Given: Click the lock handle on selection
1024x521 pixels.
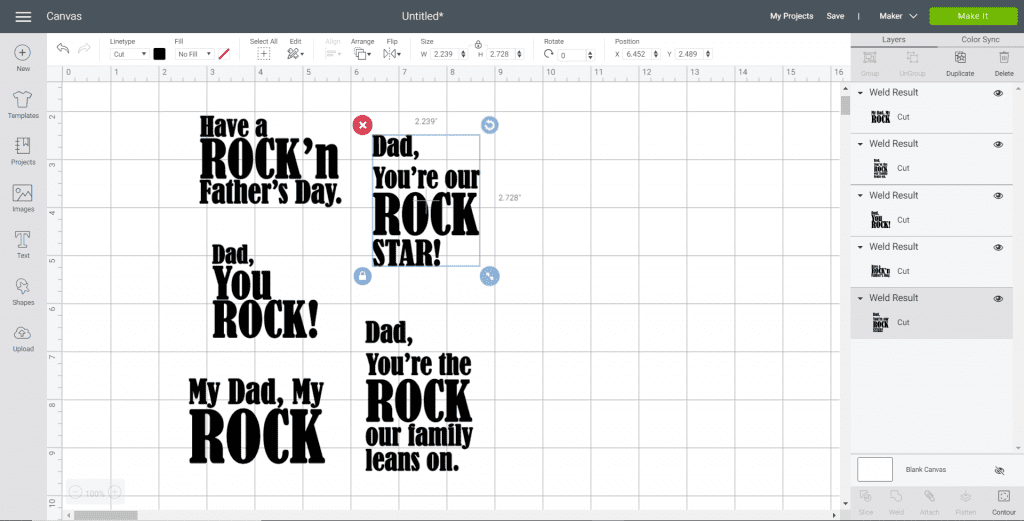Looking at the screenshot, I should click(362, 276).
